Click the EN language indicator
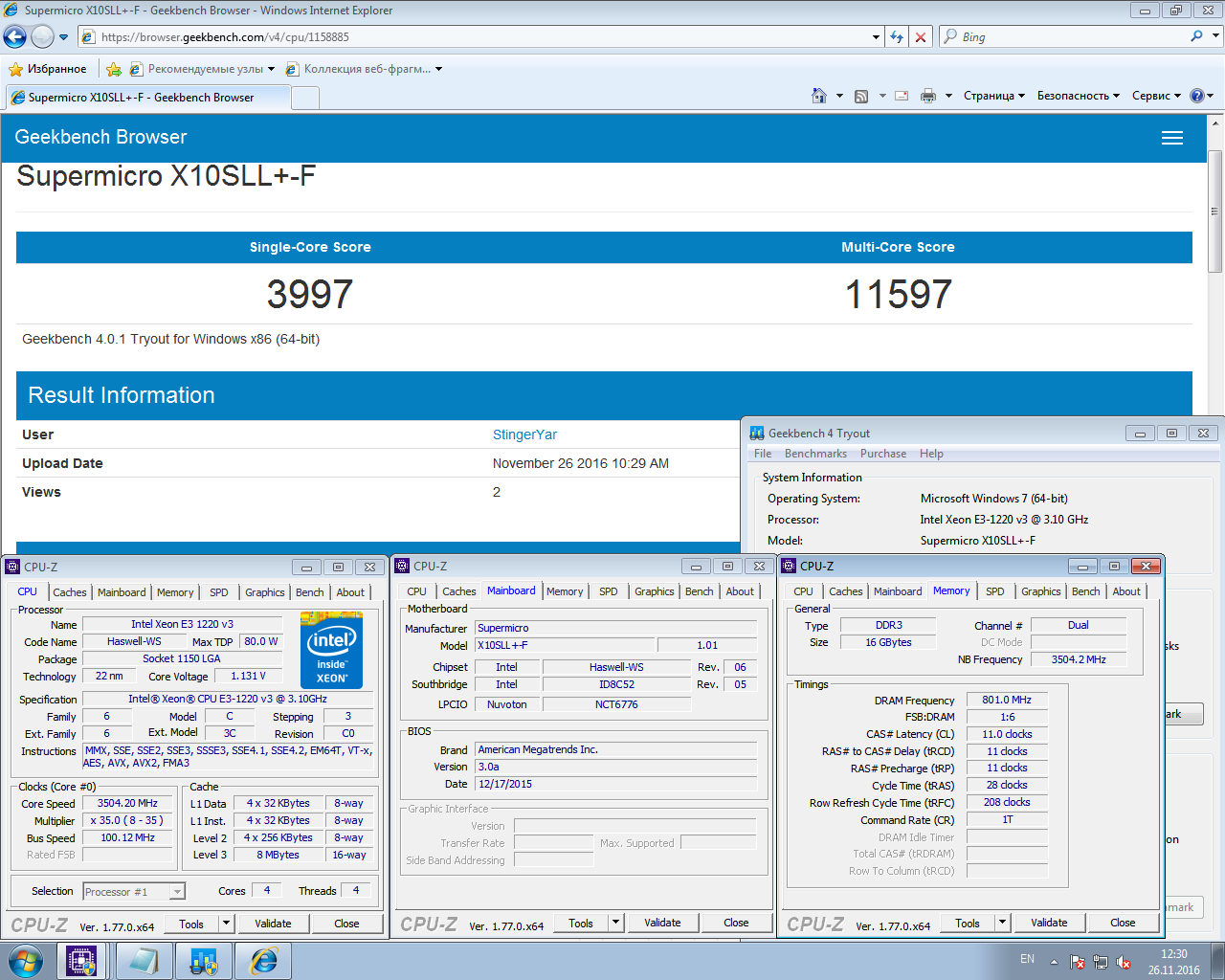1225x980 pixels. (1027, 959)
